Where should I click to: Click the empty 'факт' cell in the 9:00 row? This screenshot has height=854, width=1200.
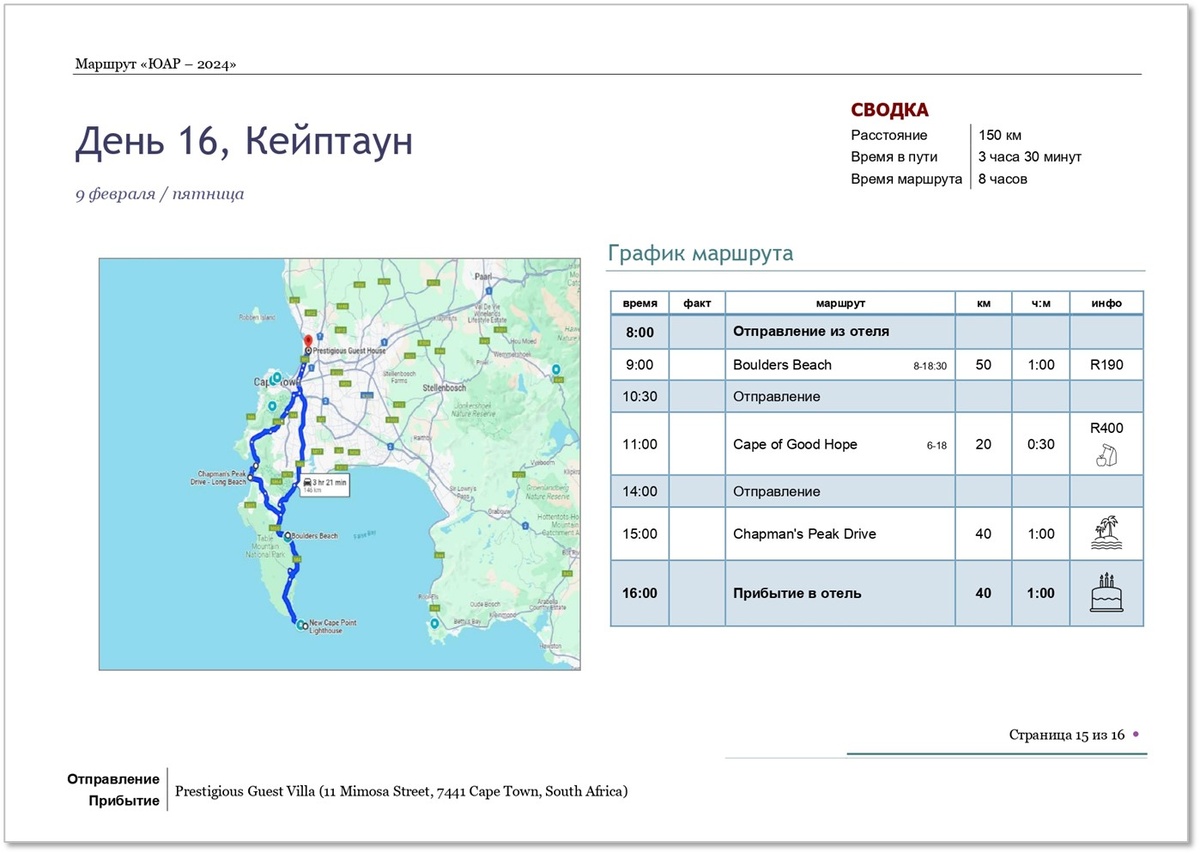coord(697,365)
